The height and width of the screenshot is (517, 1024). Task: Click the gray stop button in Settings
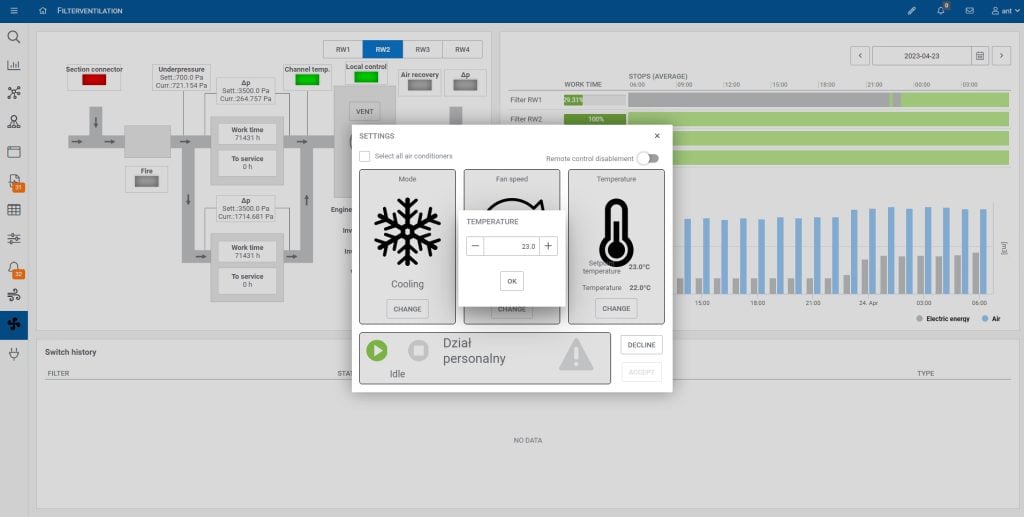pyautogui.click(x=418, y=351)
